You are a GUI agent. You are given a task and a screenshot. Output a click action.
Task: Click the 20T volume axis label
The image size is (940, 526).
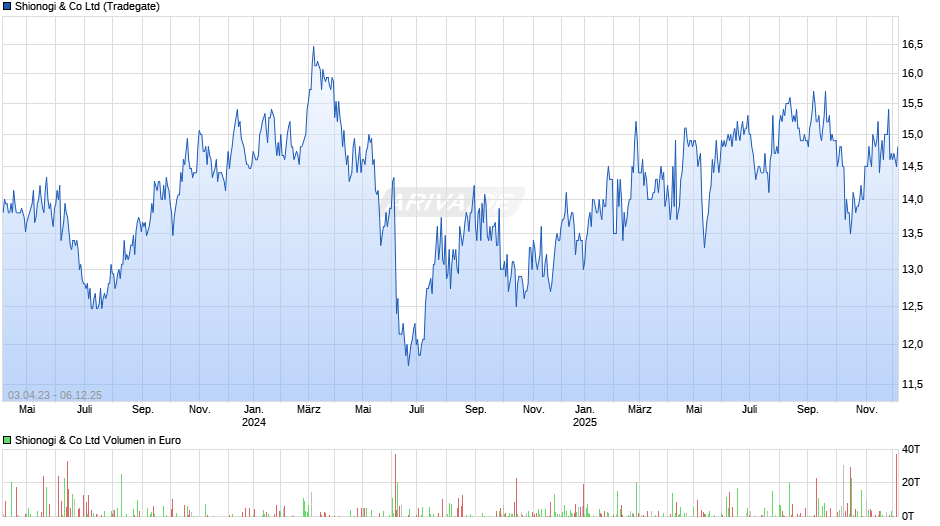point(911,482)
